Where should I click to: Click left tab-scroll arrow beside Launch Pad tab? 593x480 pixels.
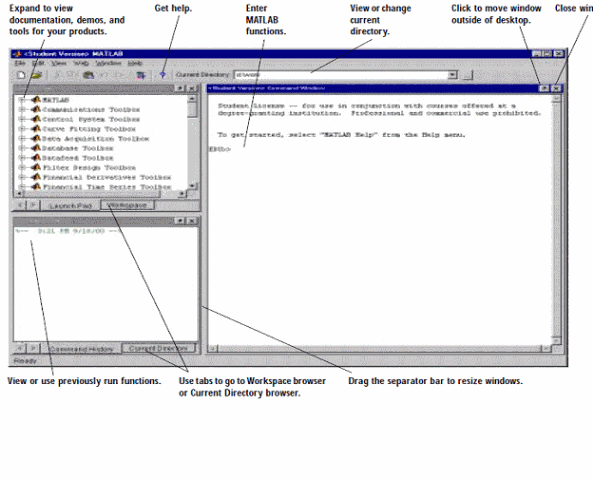[20, 205]
